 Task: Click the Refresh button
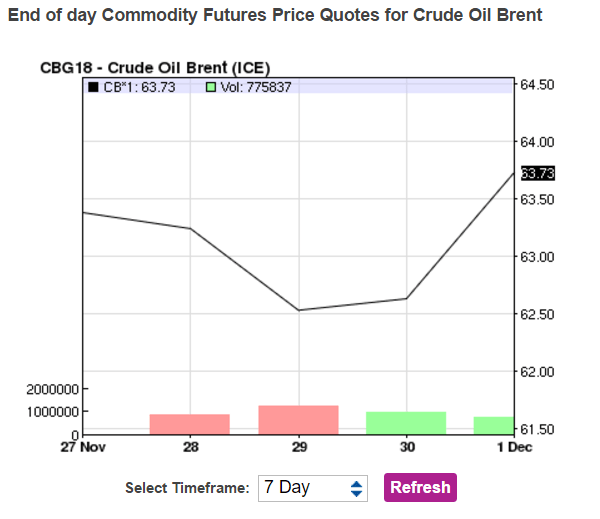[x=419, y=488]
